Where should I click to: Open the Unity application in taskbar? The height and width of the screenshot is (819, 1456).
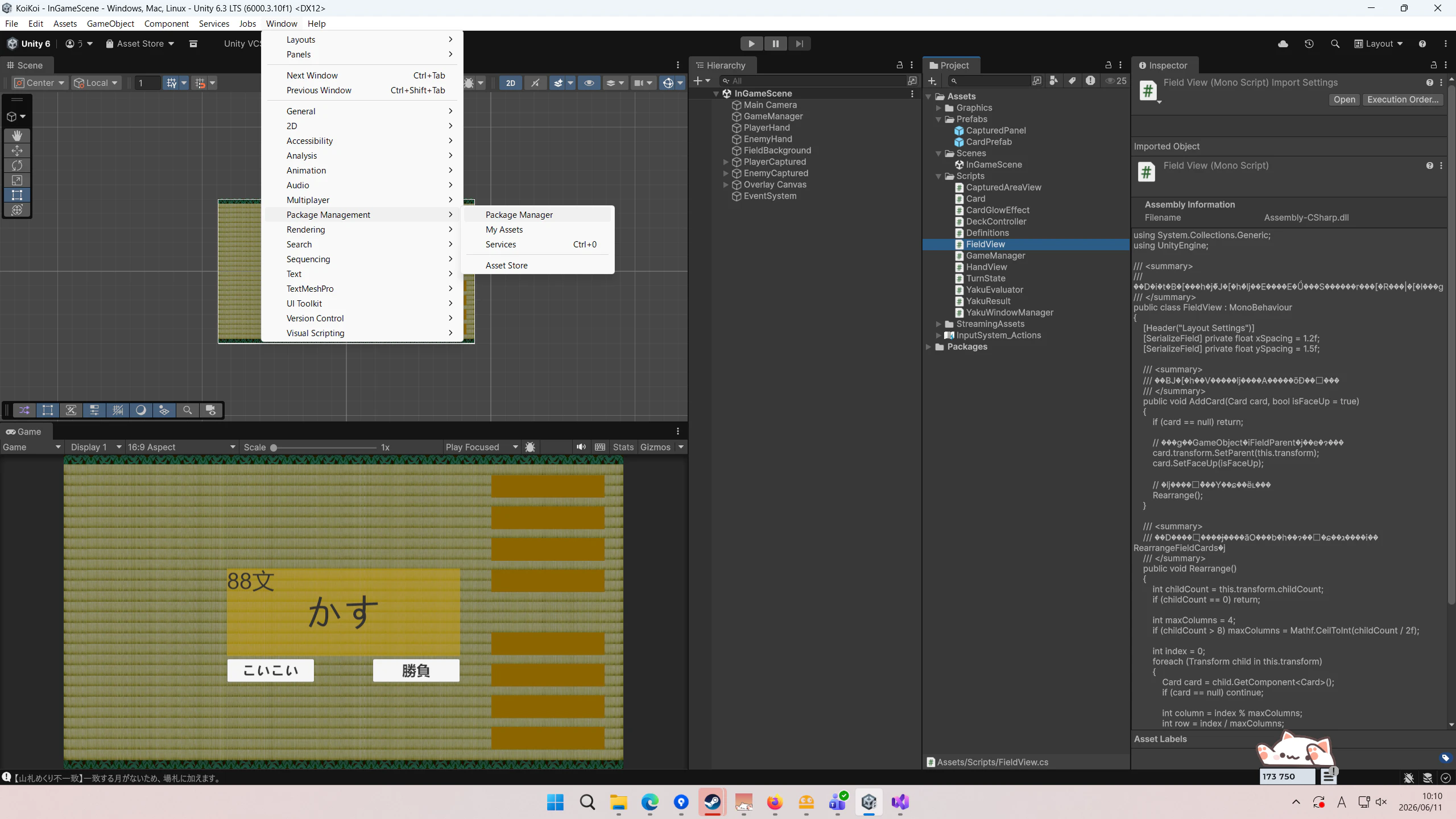tap(868, 802)
